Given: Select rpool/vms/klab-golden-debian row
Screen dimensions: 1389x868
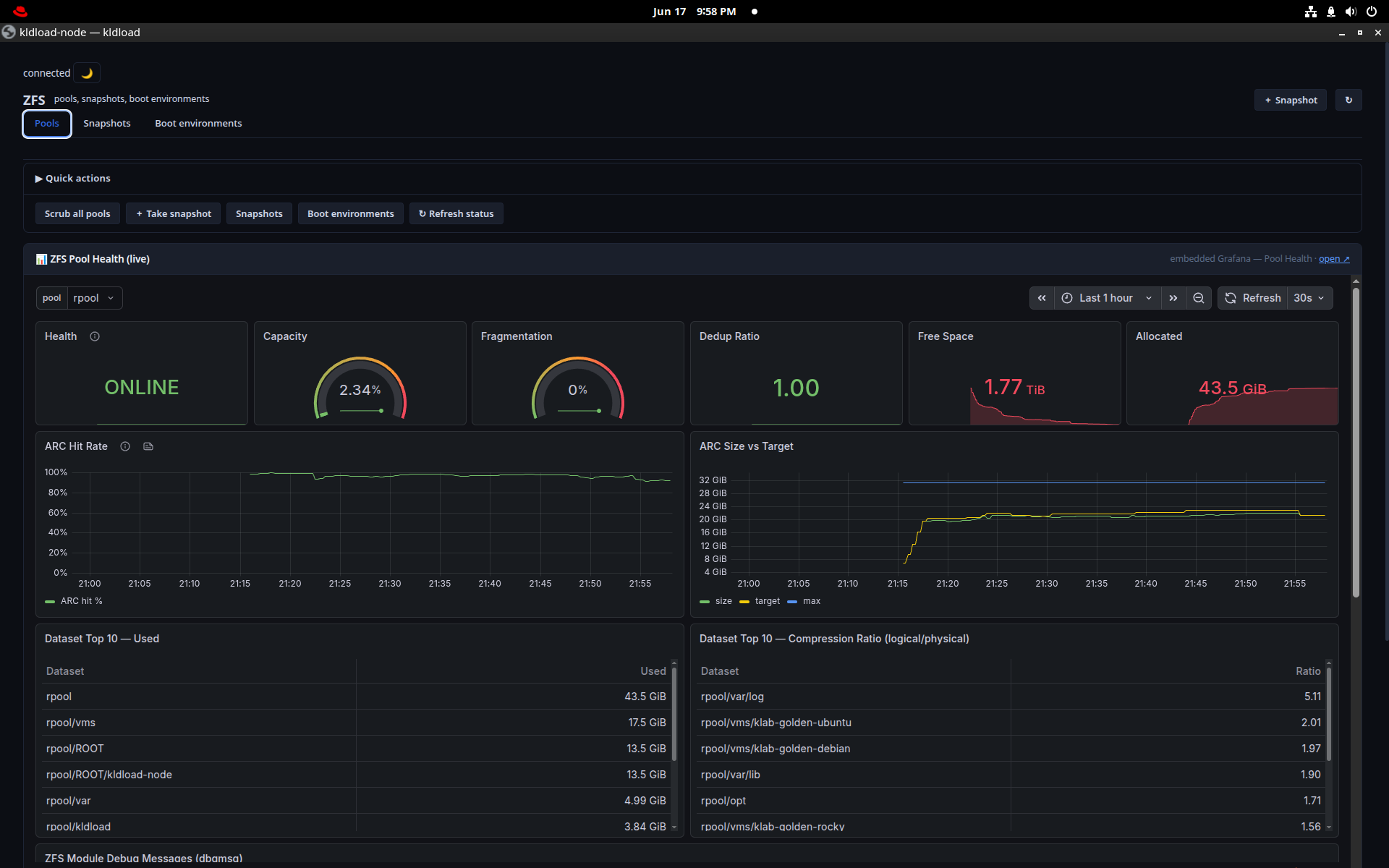Looking at the screenshot, I should [x=1011, y=749].
